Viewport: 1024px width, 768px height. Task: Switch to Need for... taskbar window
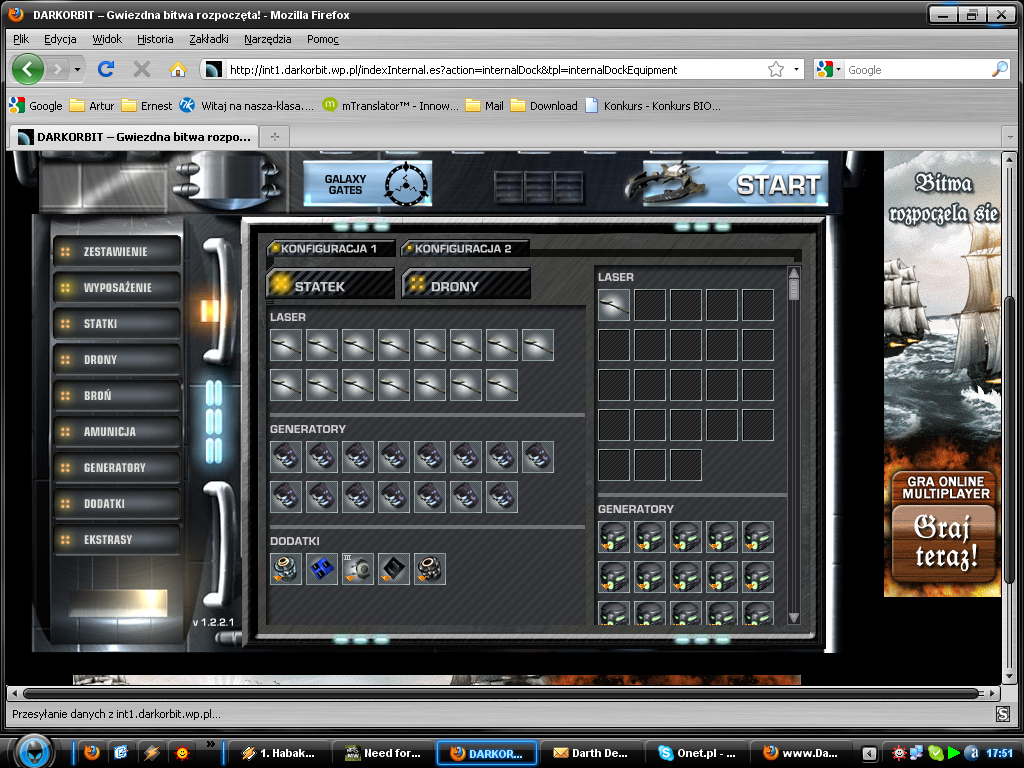[x=383, y=753]
